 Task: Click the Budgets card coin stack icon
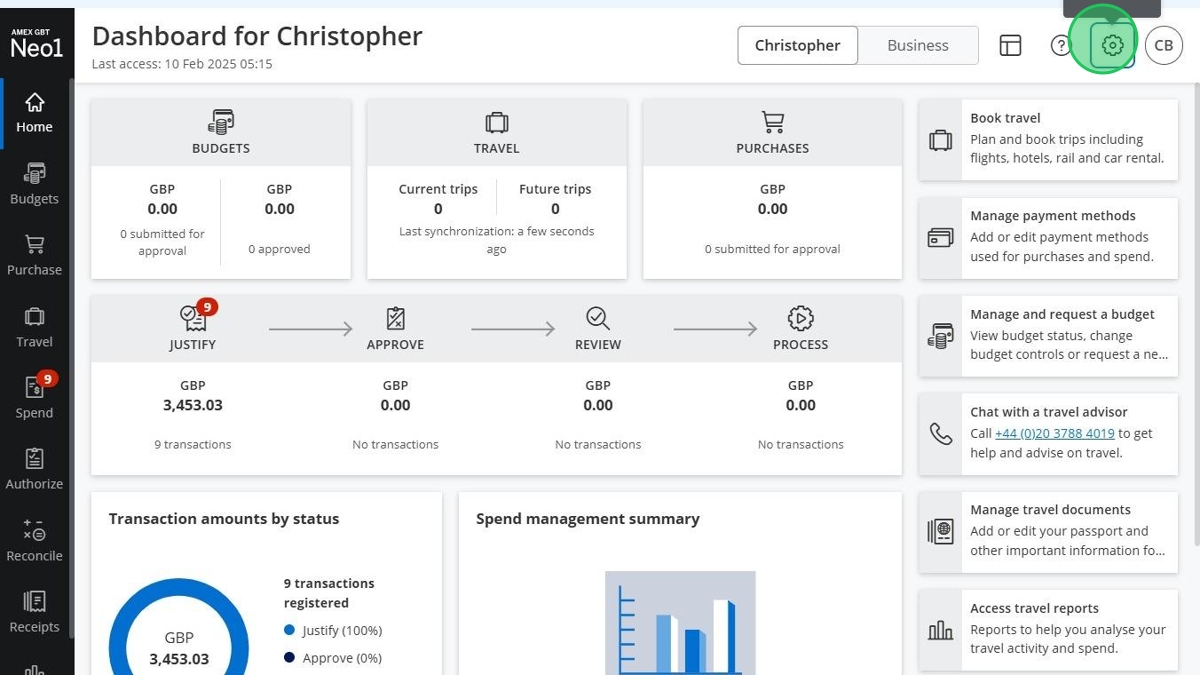coord(221,122)
